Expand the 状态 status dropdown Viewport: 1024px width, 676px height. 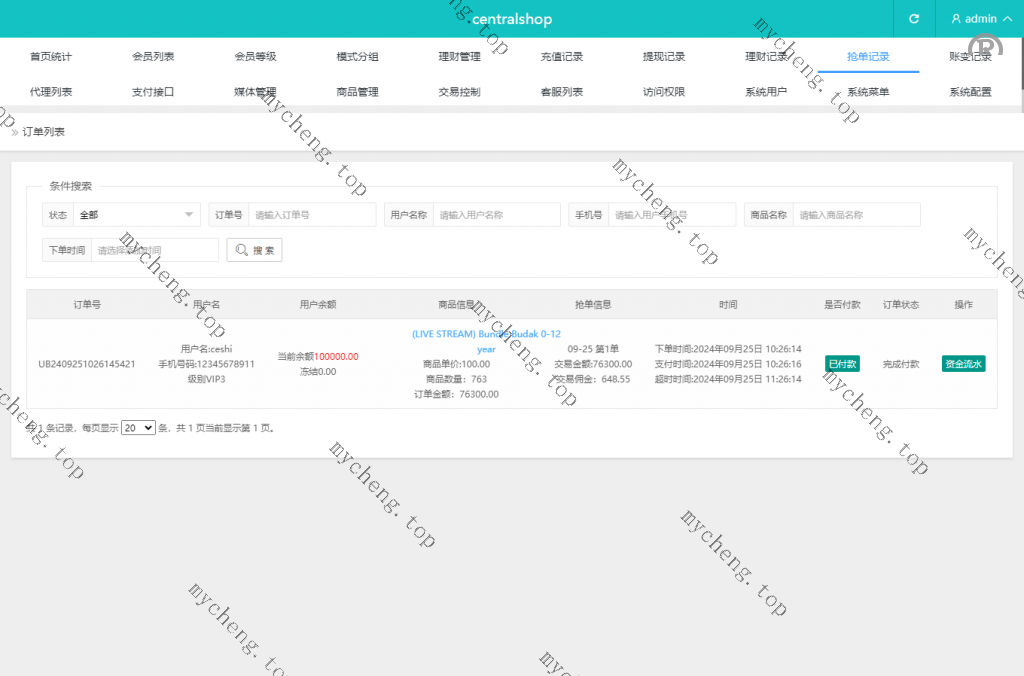(137, 215)
